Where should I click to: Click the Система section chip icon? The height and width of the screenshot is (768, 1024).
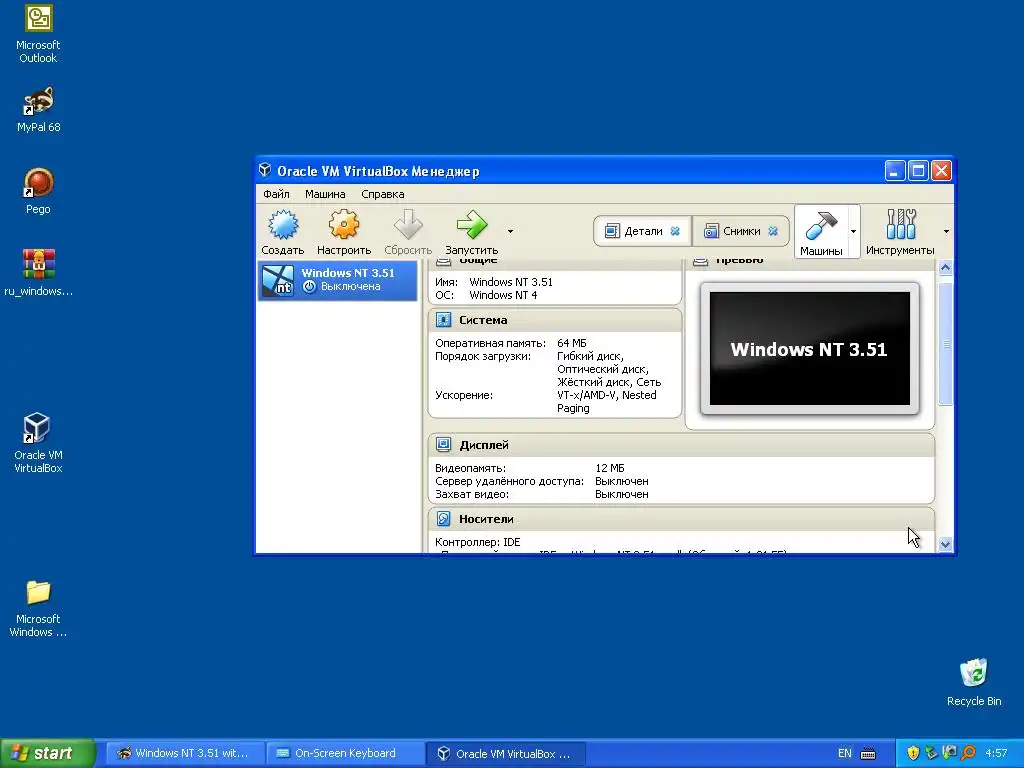443,319
